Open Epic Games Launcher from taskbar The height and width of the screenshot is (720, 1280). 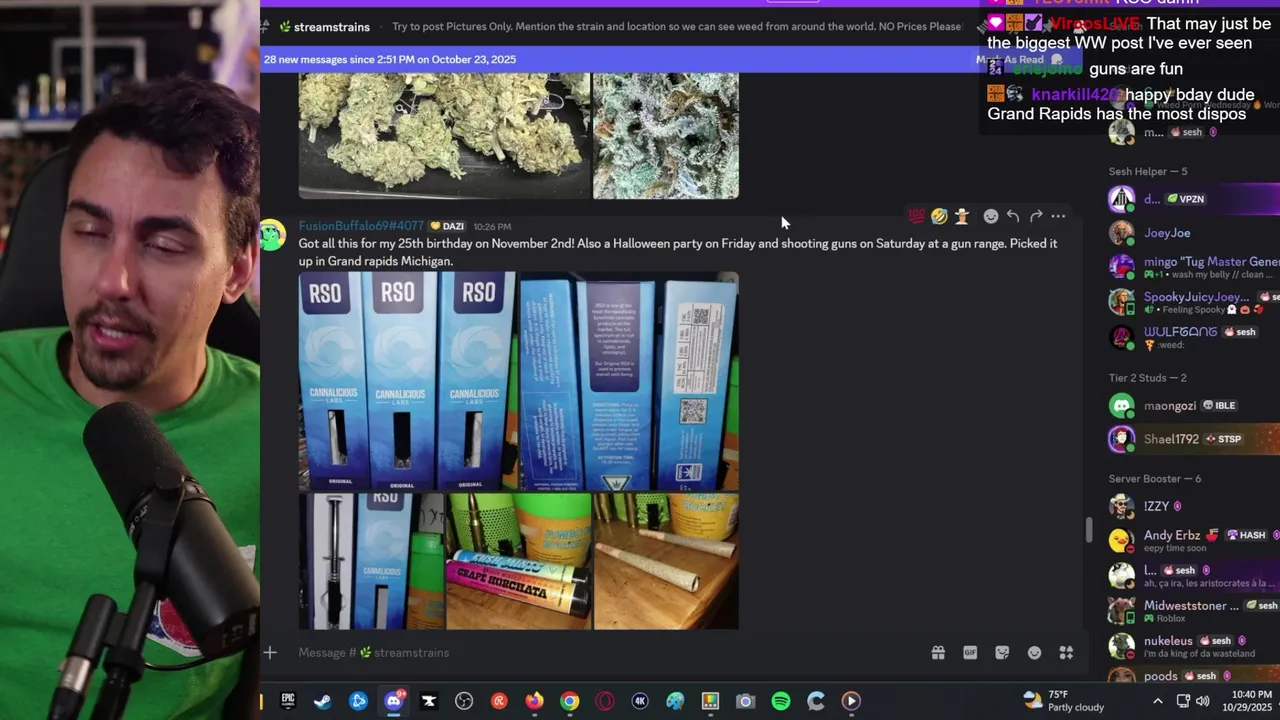click(x=288, y=701)
